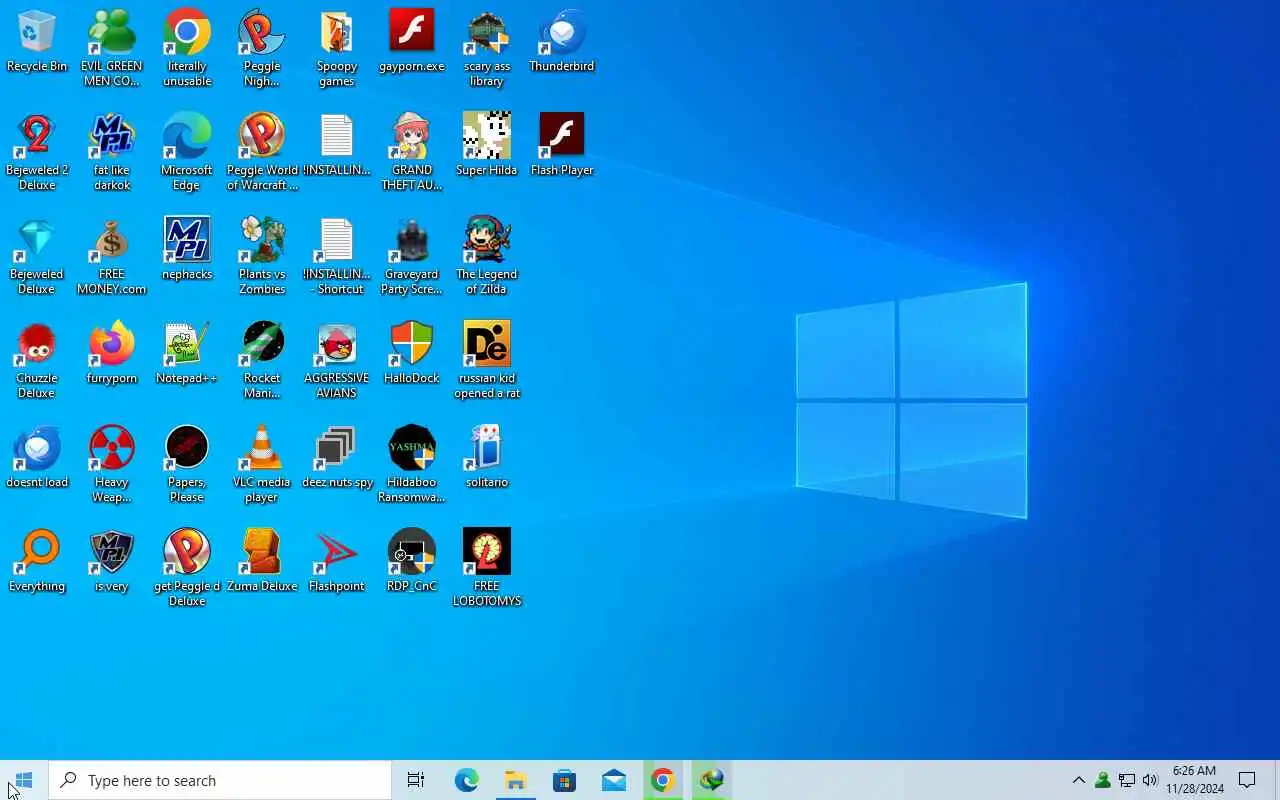Select the Rocket Mani... shortcut
This screenshot has height=800, width=1280.
[x=262, y=361]
